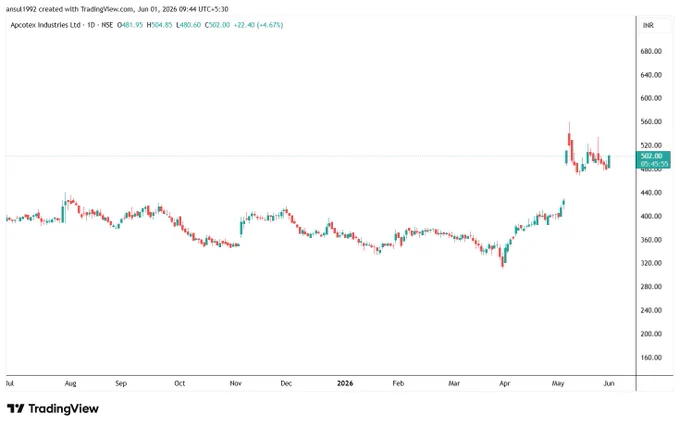Click the 2026 year label on time axis

(345, 383)
